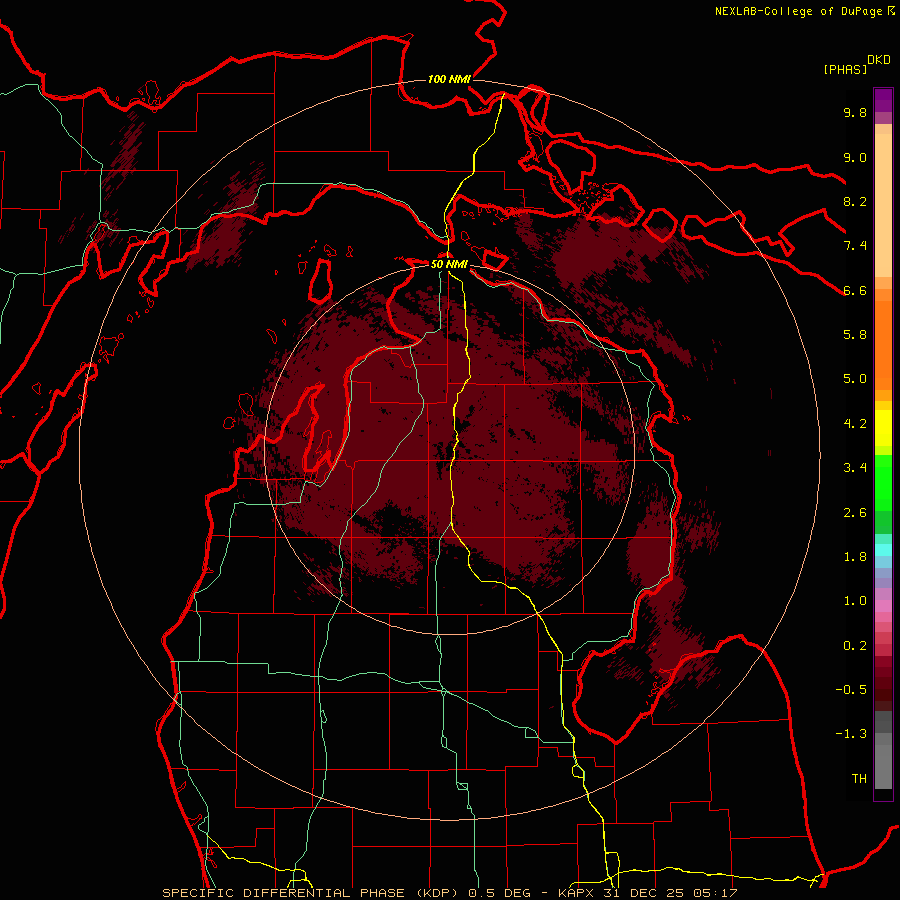Click the 9.8 value on color scale
900x900 pixels.
coord(855,112)
